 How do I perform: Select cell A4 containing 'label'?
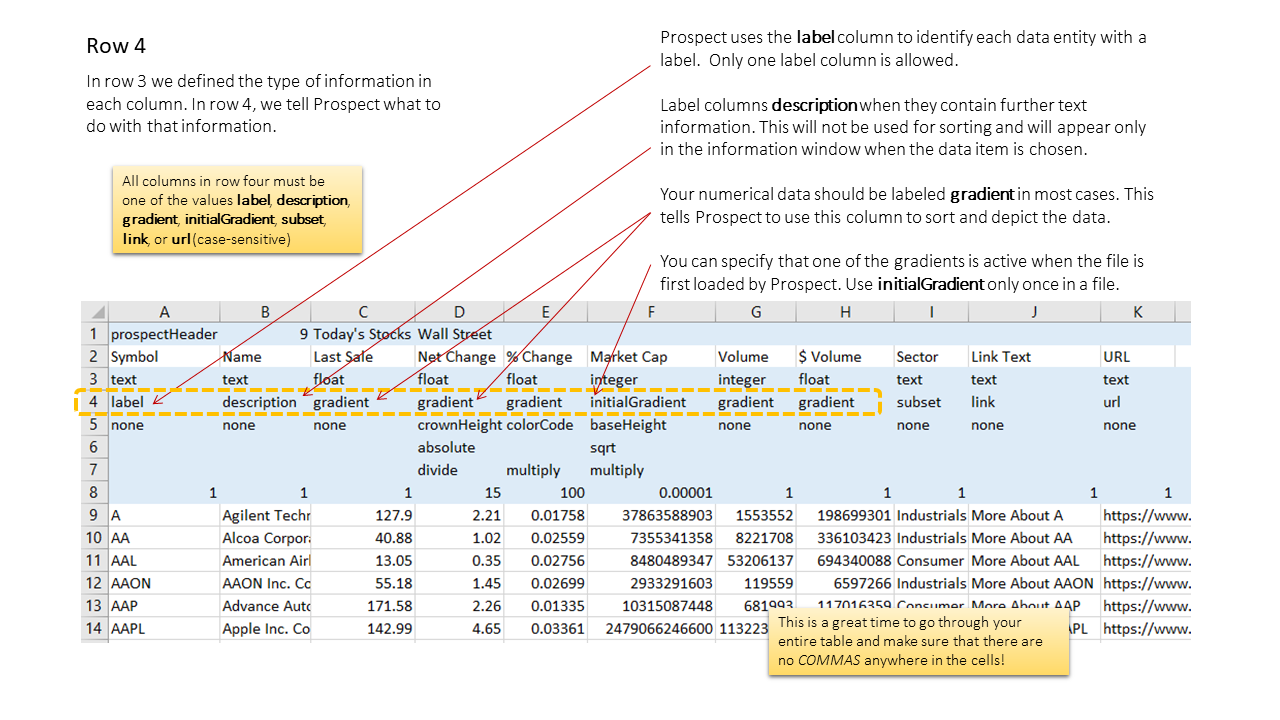tap(164, 402)
